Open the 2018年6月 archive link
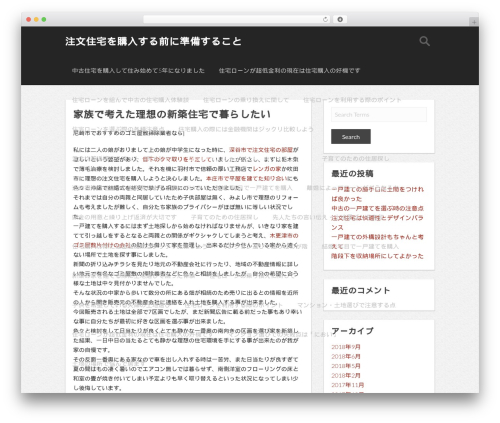This screenshot has width=500, height=423. tap(346, 357)
